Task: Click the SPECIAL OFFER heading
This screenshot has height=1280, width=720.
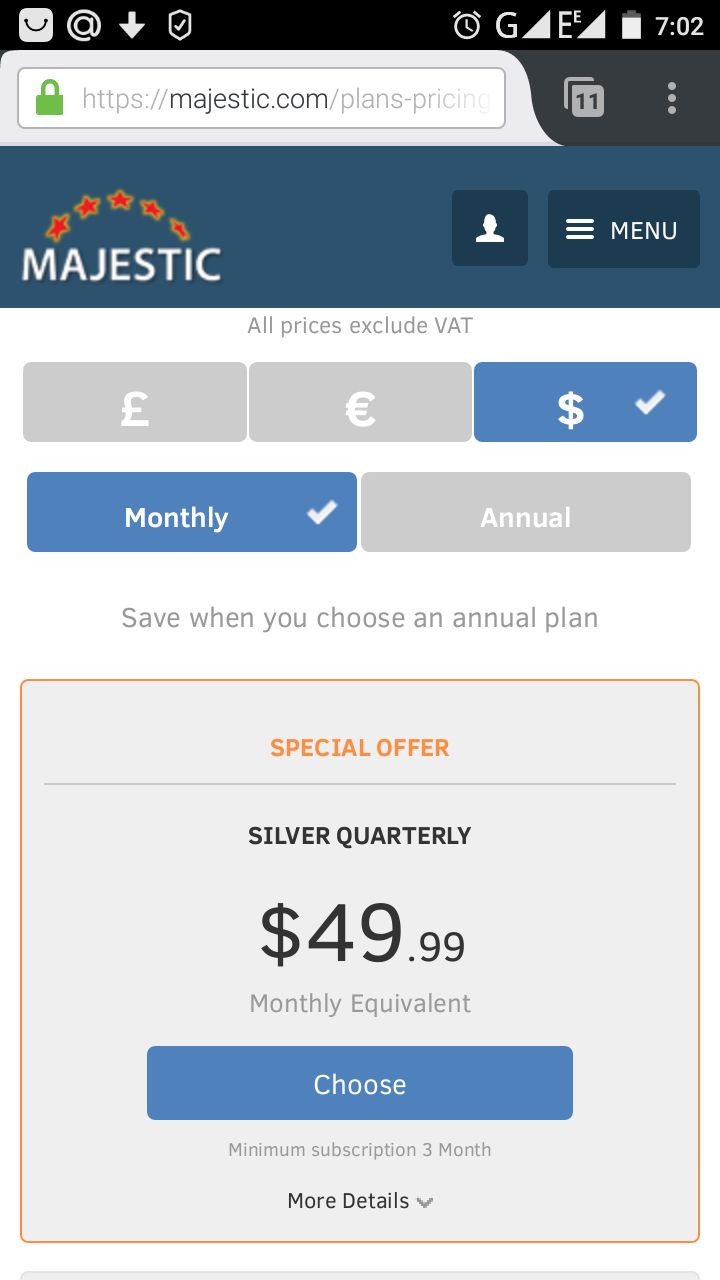Action: pos(360,748)
